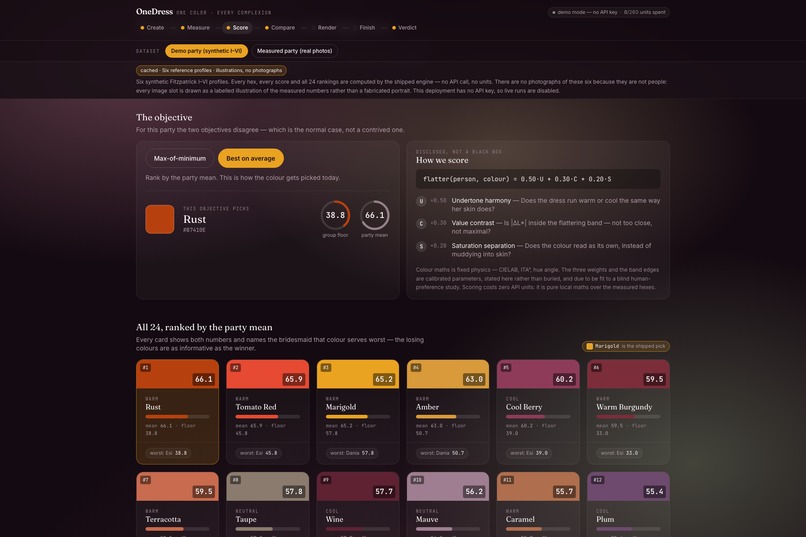Click the C value contrast badge
Screen dimensions: 806x537
click(421, 224)
